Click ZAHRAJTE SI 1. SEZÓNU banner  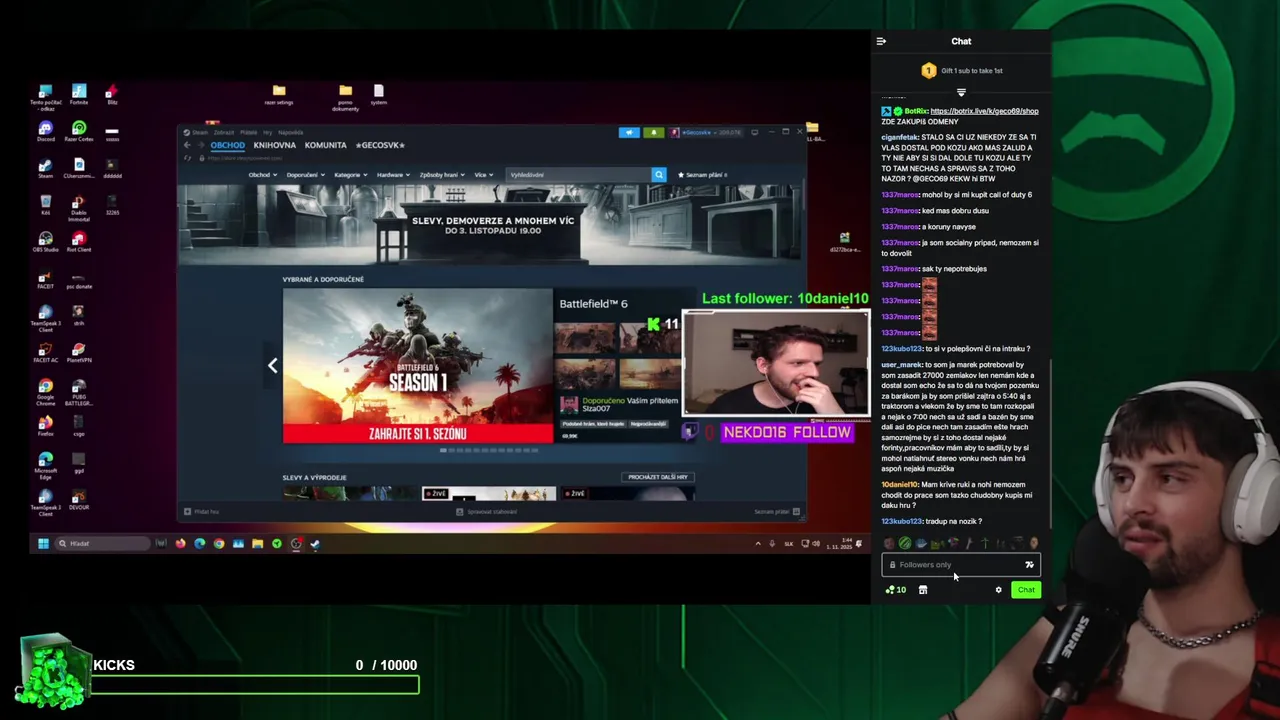417,433
